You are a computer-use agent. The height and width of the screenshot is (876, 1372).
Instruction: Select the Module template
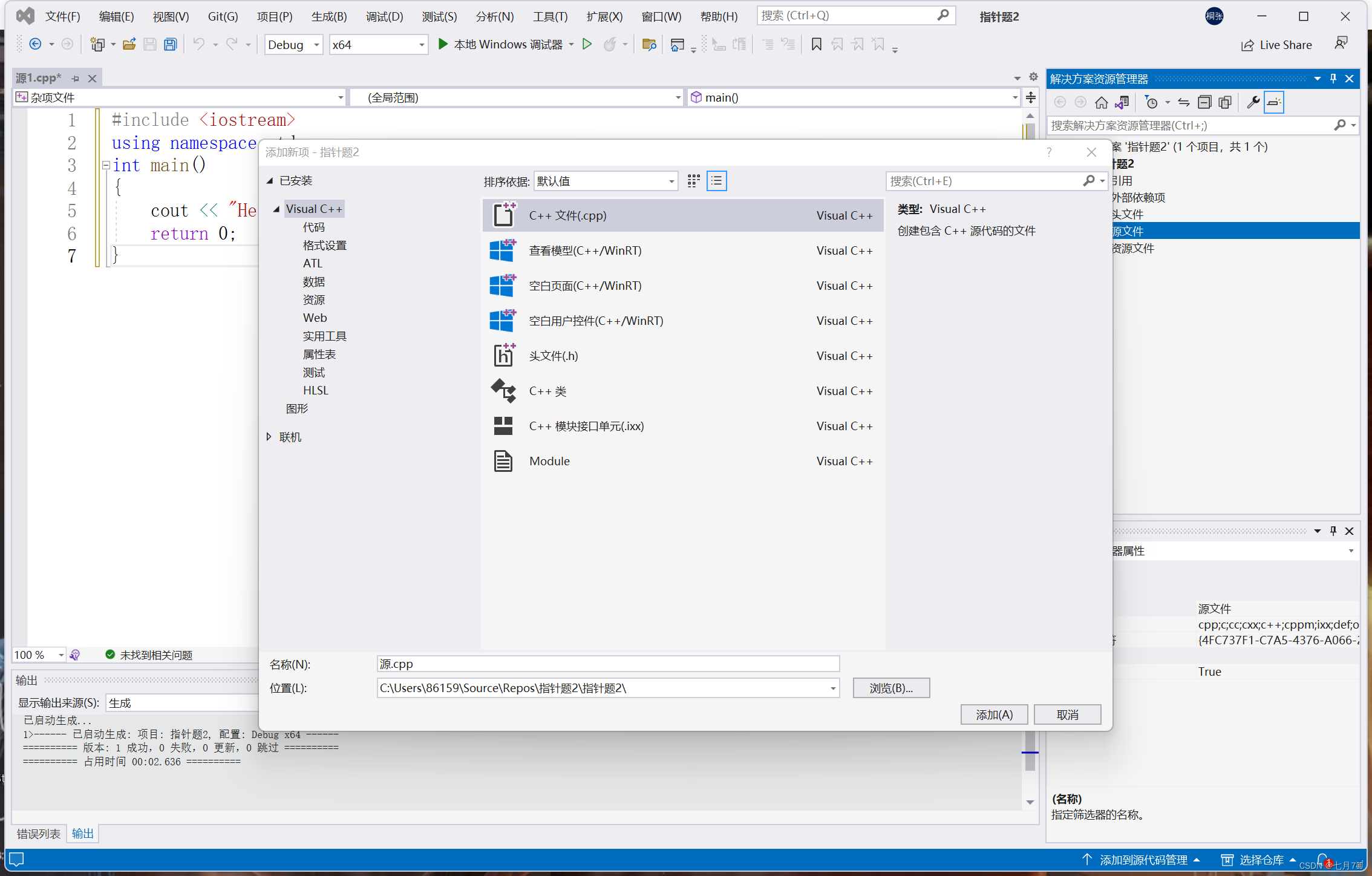point(683,461)
